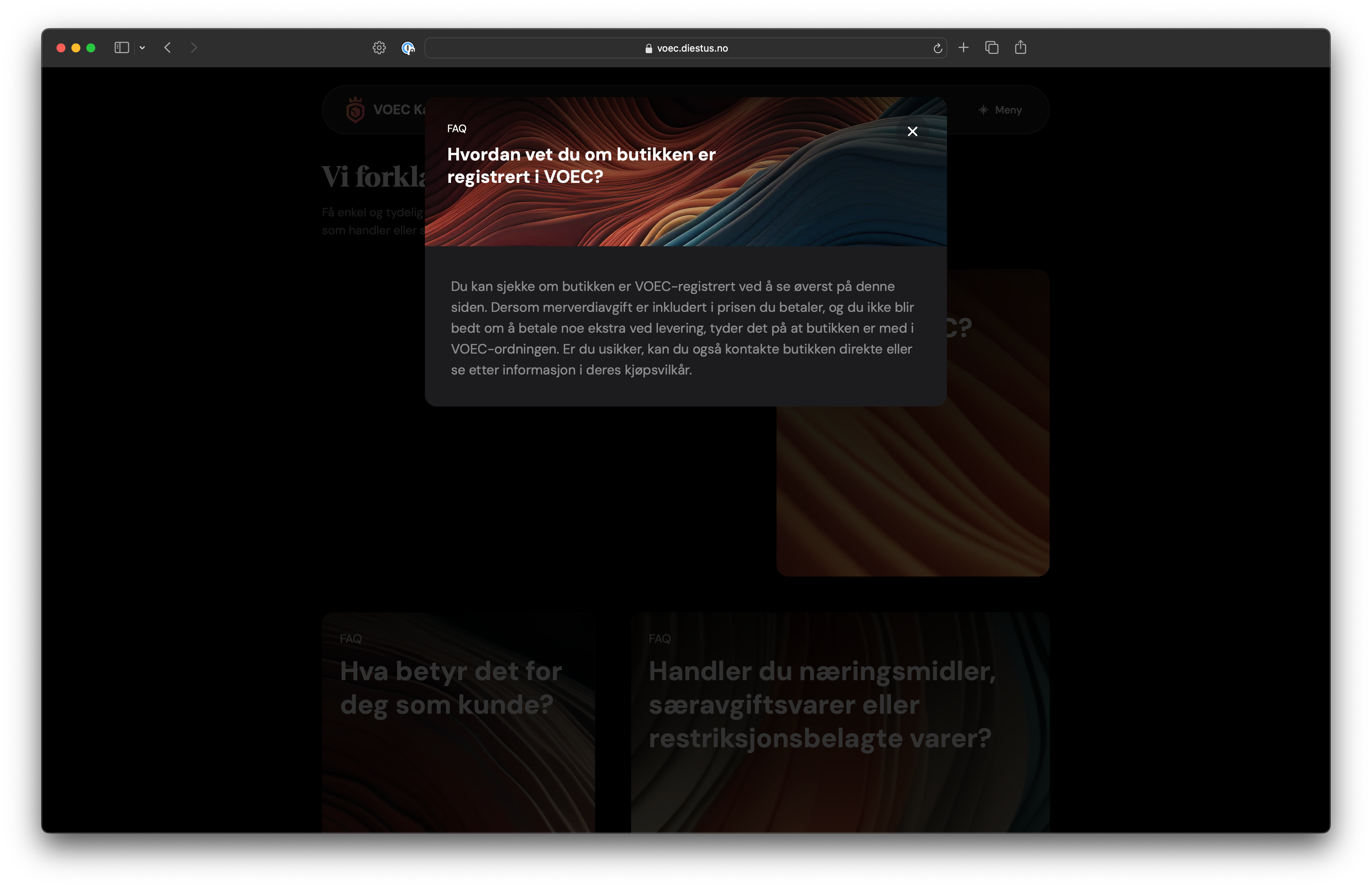The image size is (1372, 888).
Task: Go back to the previous page
Action: (x=168, y=48)
